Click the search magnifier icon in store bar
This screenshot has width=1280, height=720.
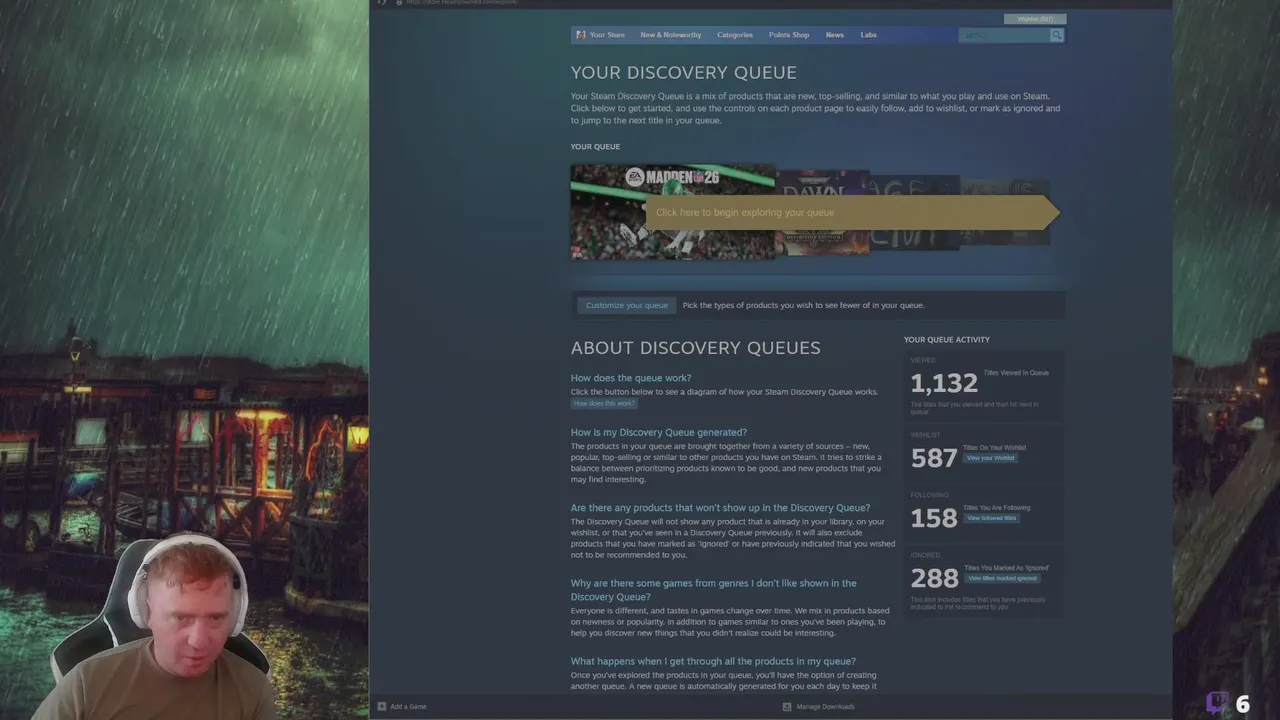tap(1056, 35)
